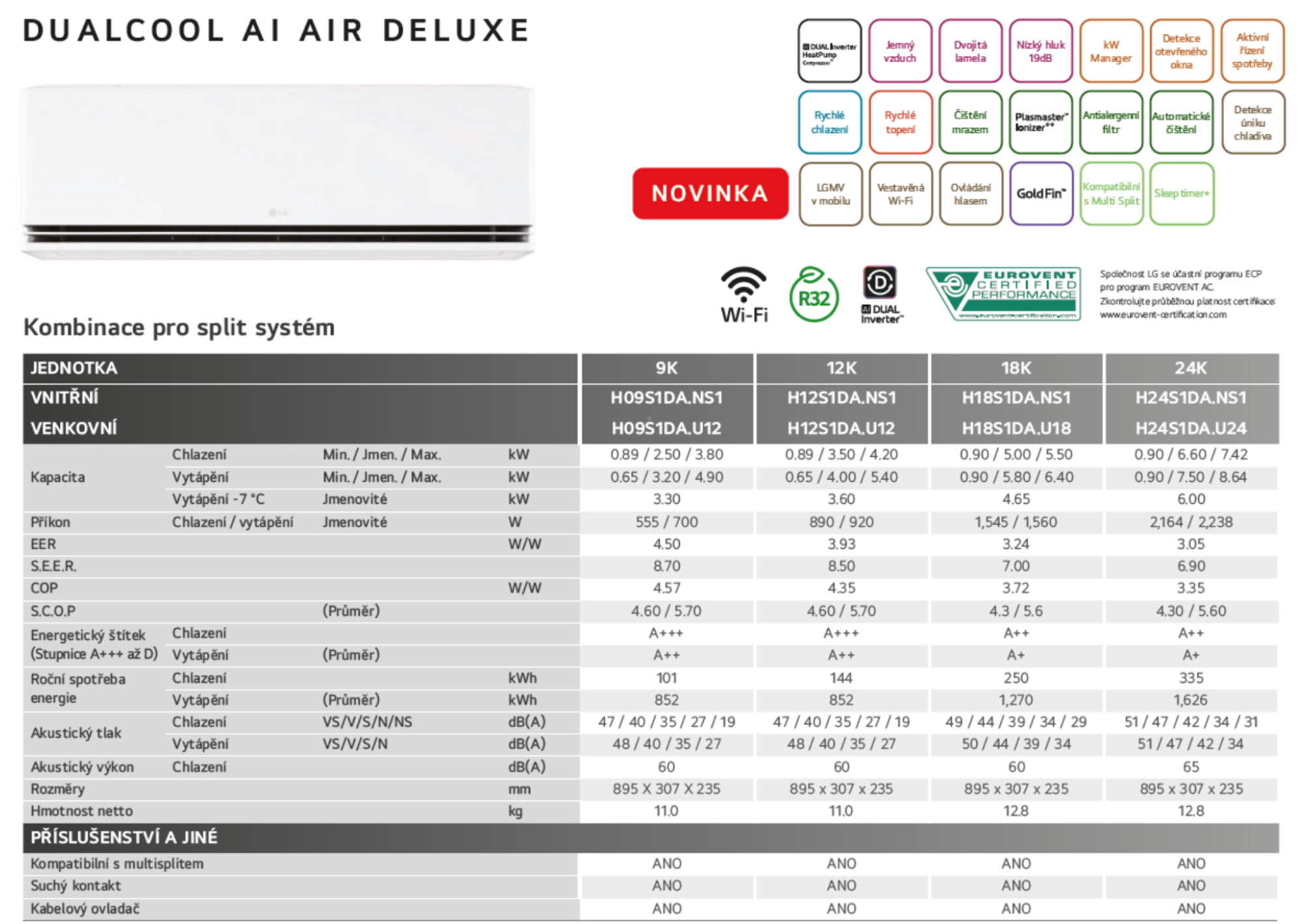Click the DUAL Inverter logo
The width and height of the screenshot is (1299, 924).
(881, 295)
